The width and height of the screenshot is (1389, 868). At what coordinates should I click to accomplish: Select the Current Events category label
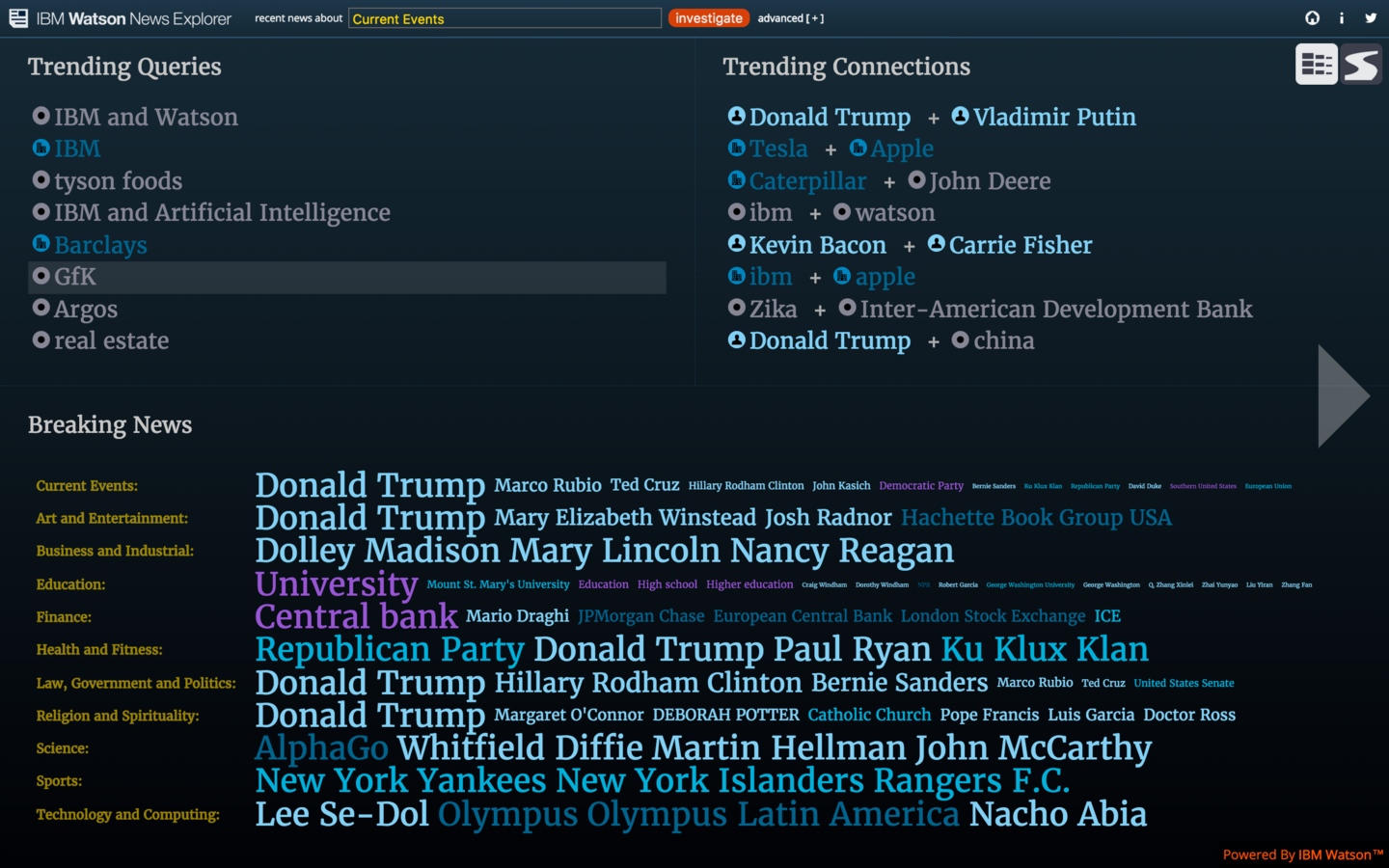click(87, 486)
